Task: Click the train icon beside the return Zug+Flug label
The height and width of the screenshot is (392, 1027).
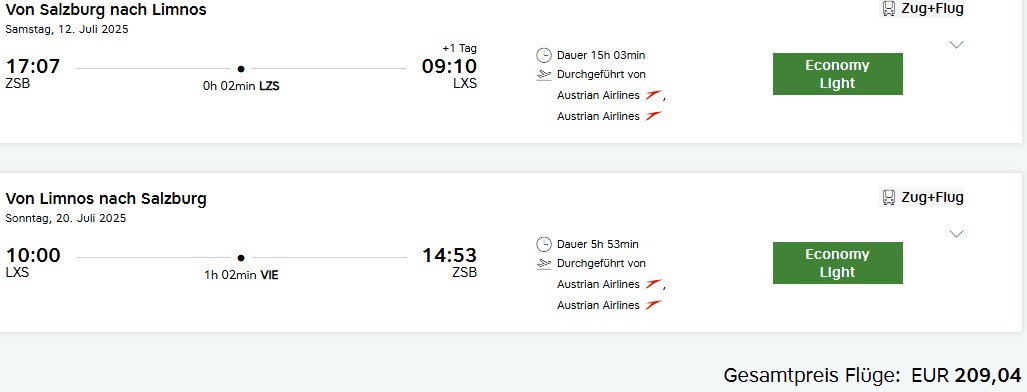Action: point(889,197)
